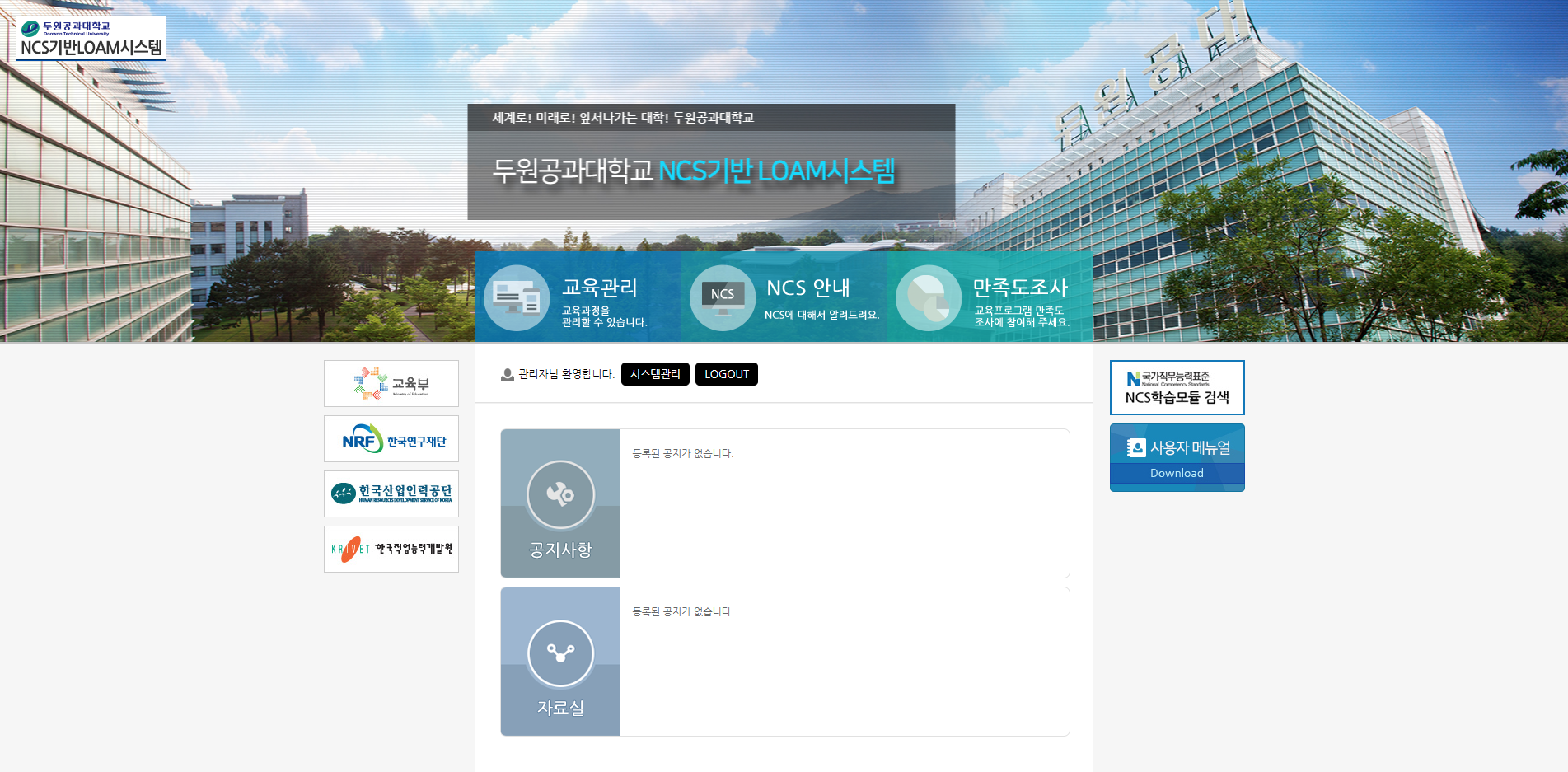Select the 교육관리 menu title
This screenshot has width=1568, height=772.
600,288
